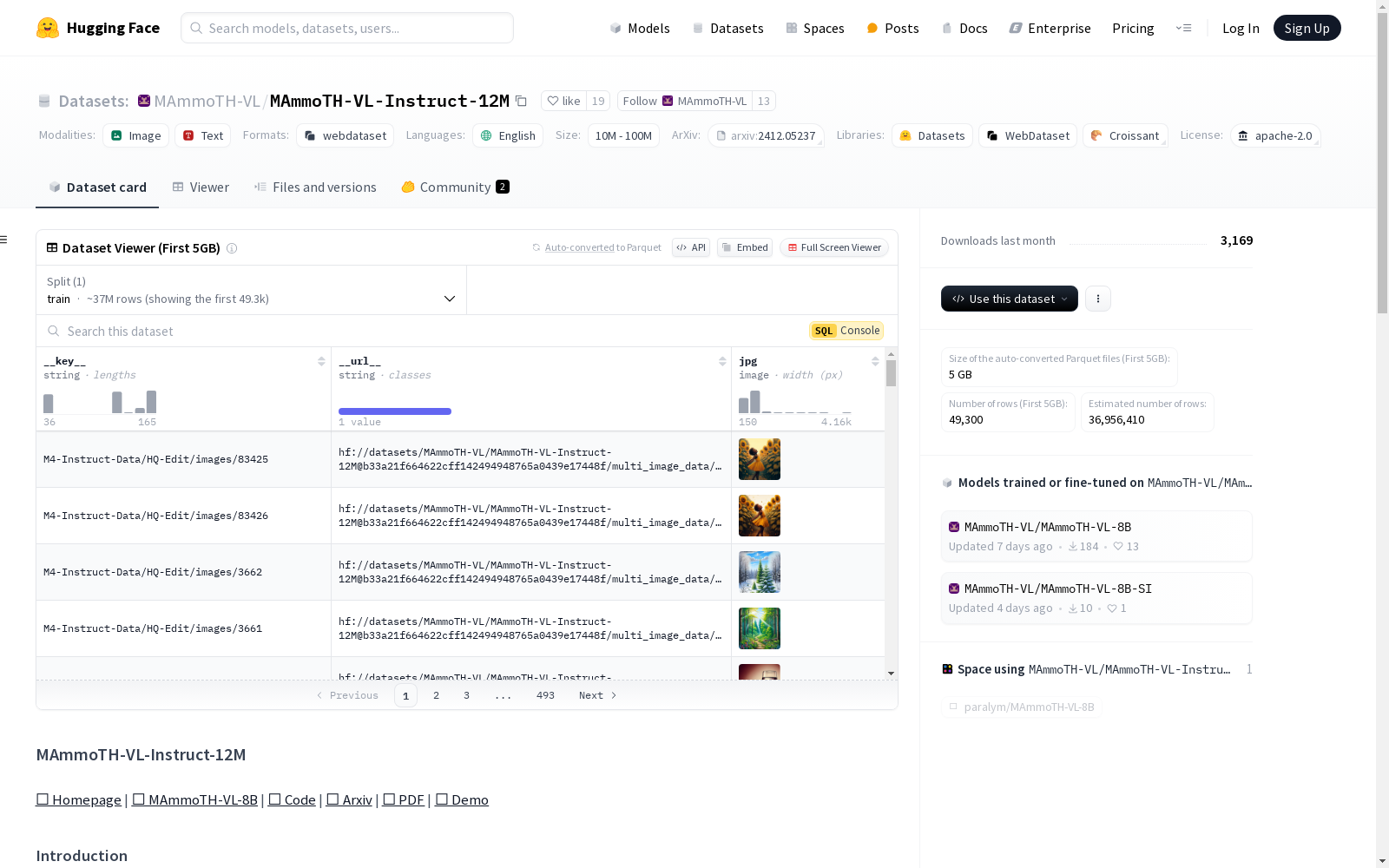Click the Sign Up button
This screenshot has height=868, width=1389.
pyautogui.click(x=1307, y=28)
